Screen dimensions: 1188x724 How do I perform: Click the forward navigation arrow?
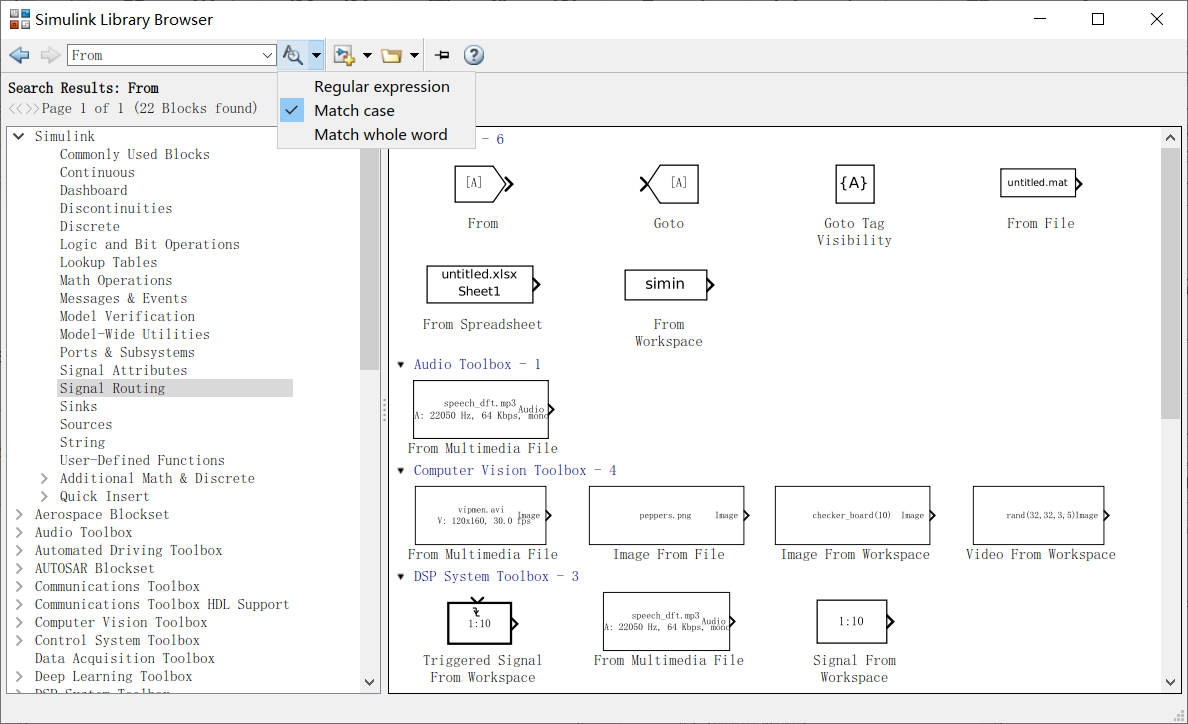[x=48, y=54]
